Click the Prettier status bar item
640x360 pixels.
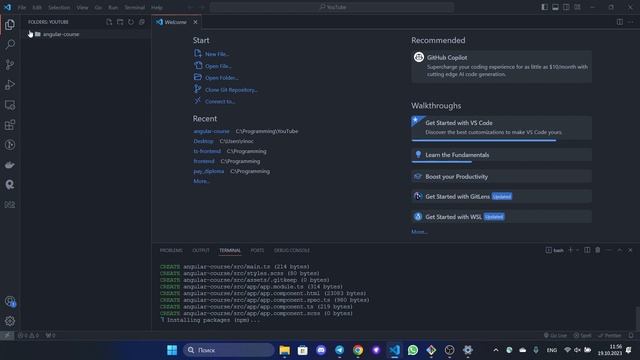click(609, 336)
